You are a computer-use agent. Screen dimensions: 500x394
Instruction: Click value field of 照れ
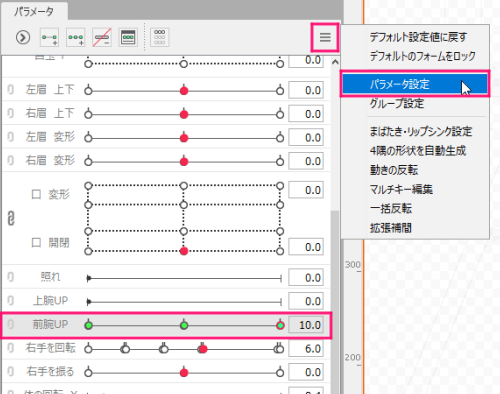coord(306,277)
